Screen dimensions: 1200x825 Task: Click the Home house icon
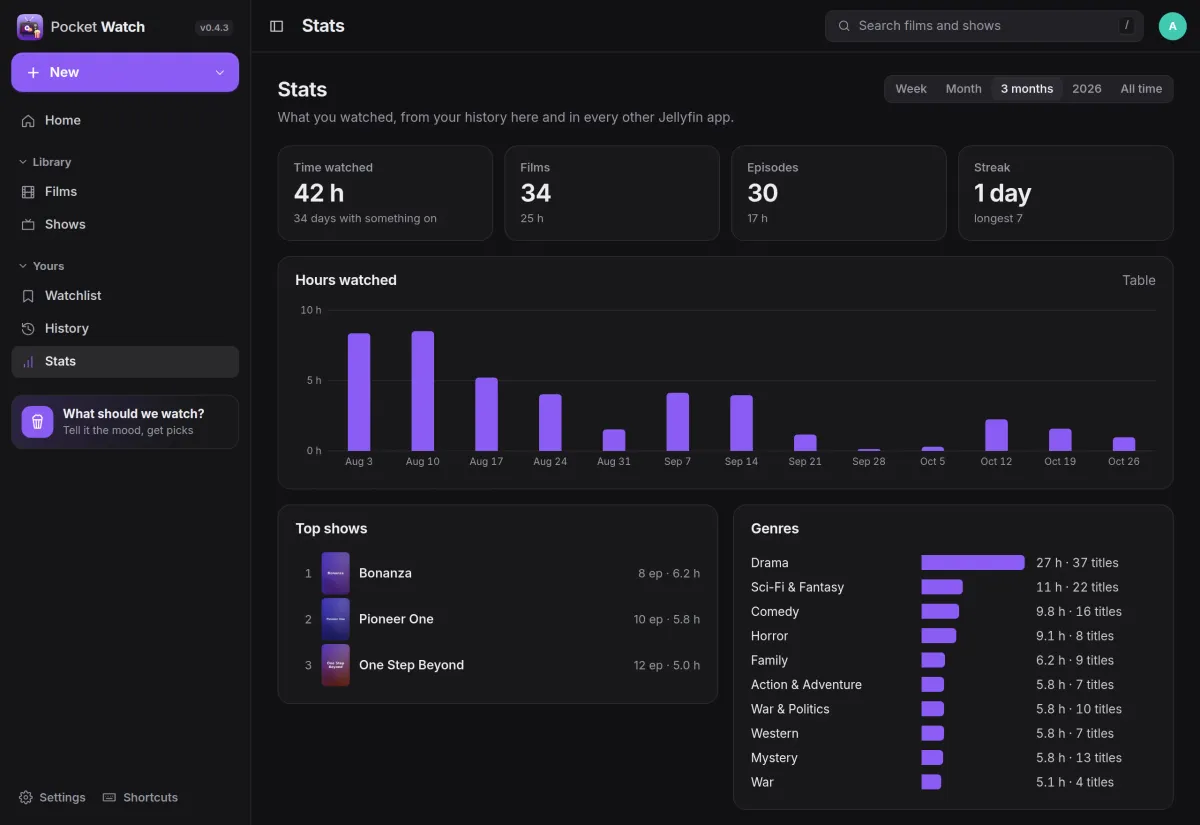(x=28, y=120)
